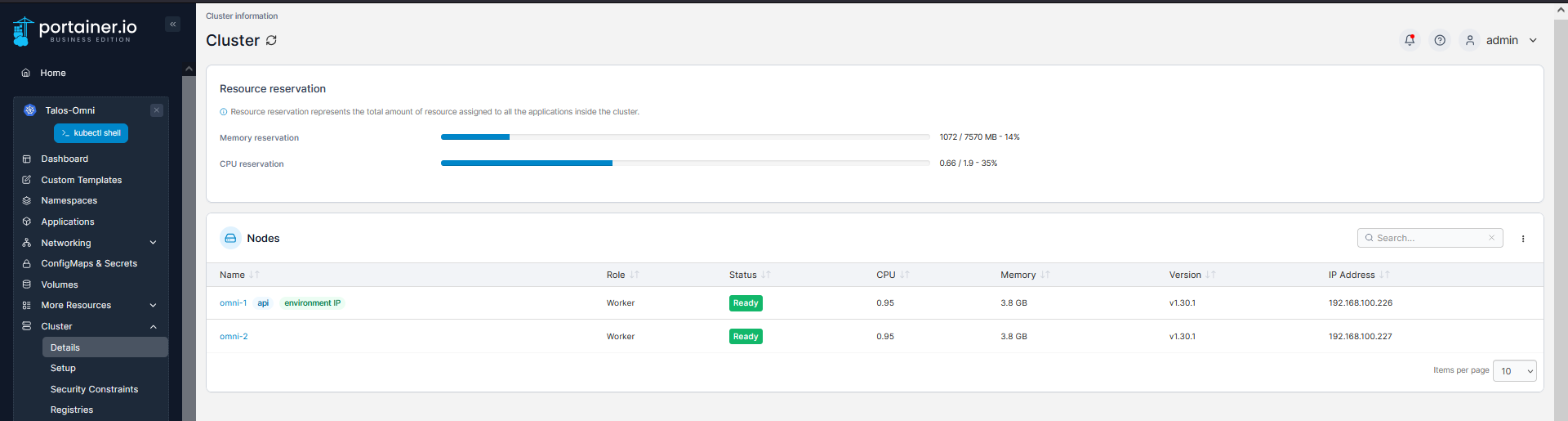Image resolution: width=1568 pixels, height=421 pixels.
Task: Click the CPU reservation progress bar
Action: coord(685,163)
